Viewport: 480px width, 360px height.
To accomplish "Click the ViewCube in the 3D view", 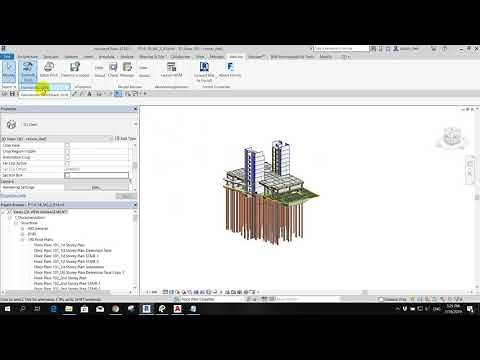I will click(x=452, y=137).
